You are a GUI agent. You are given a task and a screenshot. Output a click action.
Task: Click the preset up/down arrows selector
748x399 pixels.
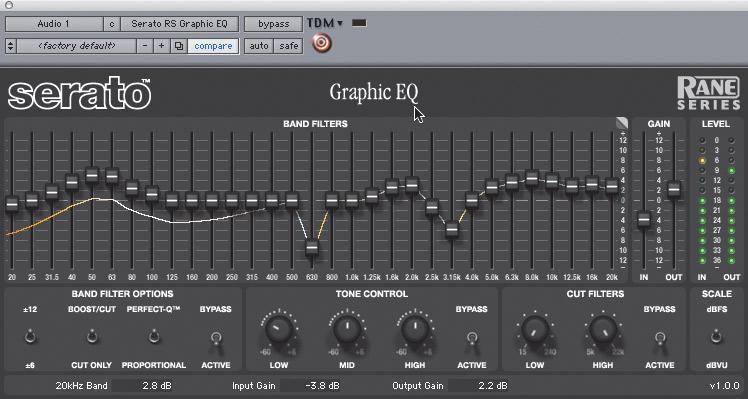click(10, 46)
